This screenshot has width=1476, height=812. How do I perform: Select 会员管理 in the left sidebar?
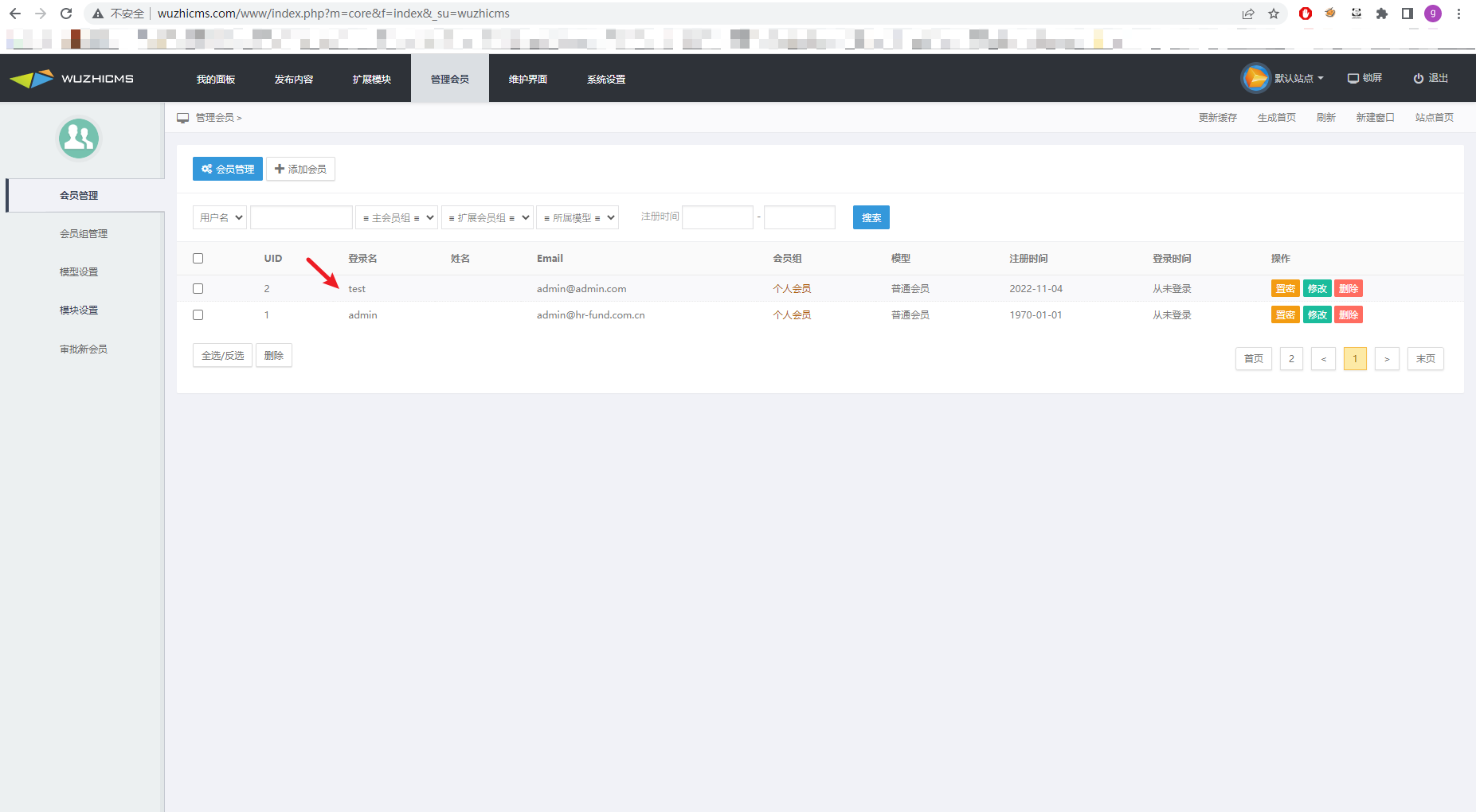[x=85, y=195]
